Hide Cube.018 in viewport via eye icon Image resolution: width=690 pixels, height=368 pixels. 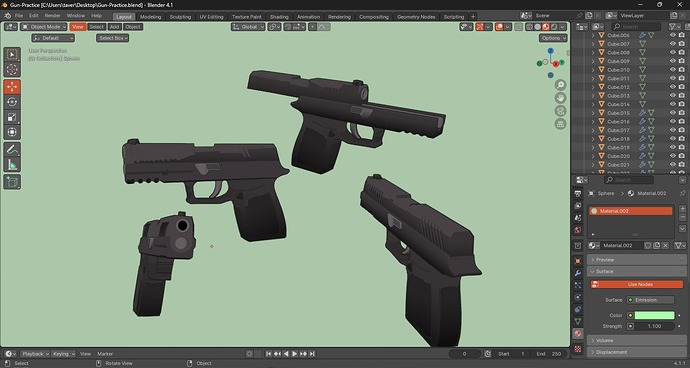coord(672,139)
